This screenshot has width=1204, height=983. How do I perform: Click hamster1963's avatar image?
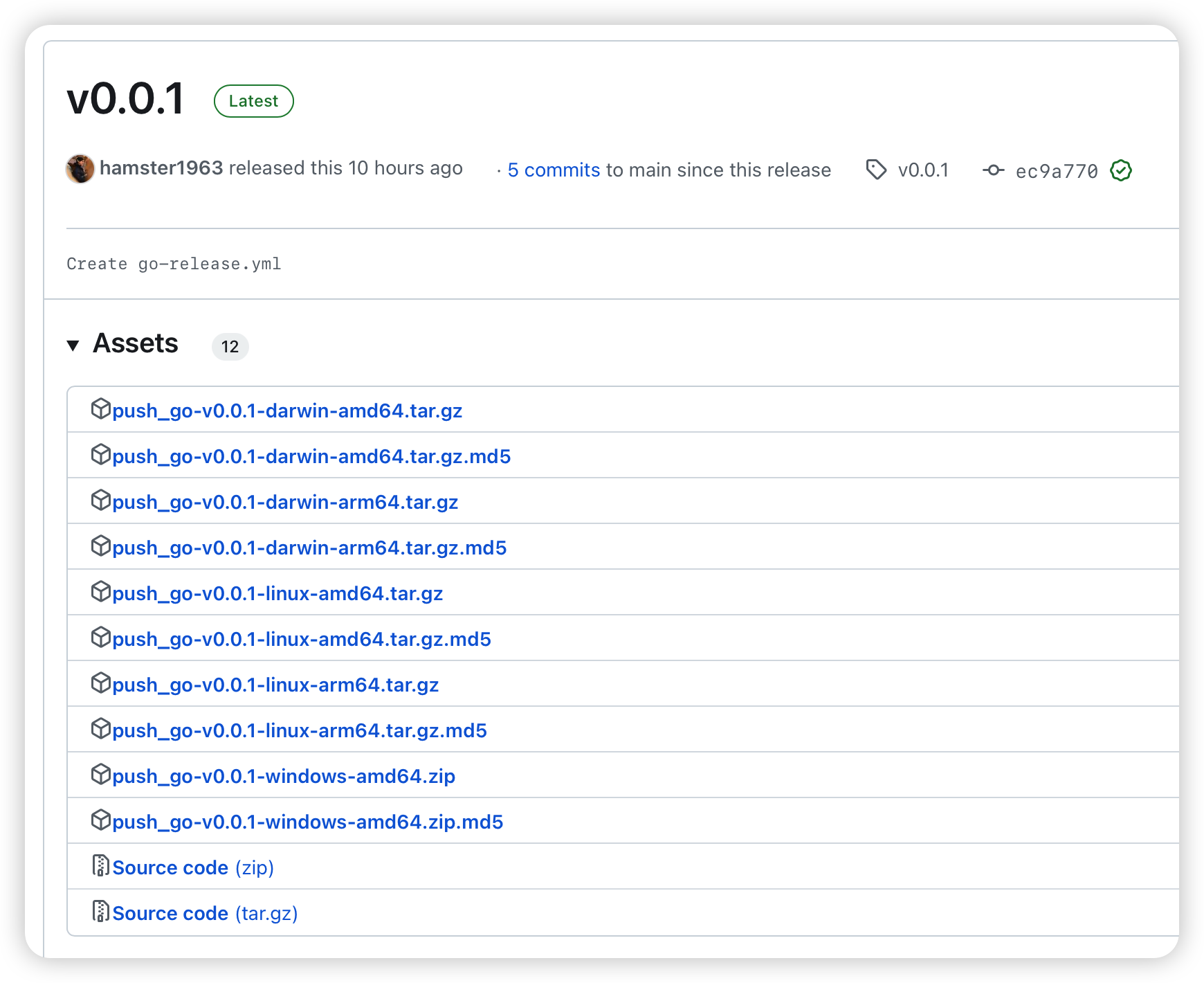(x=80, y=169)
